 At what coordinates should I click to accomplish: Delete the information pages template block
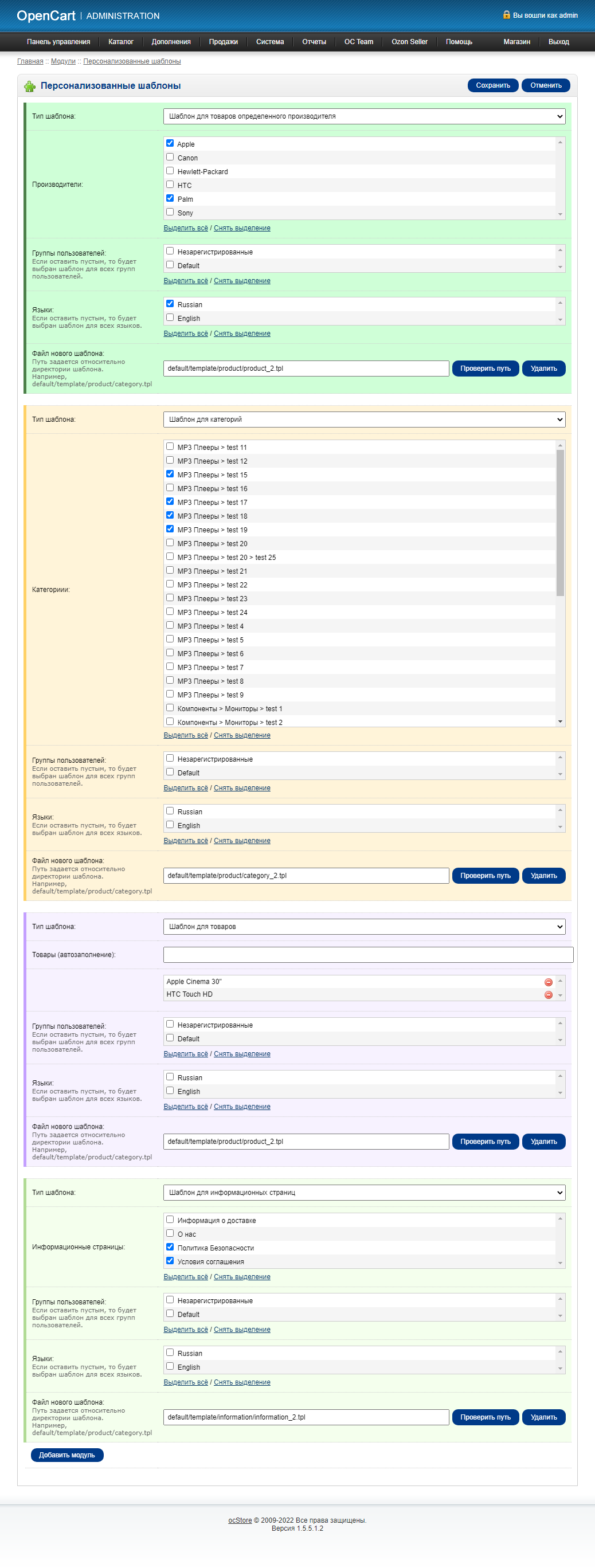click(544, 1417)
